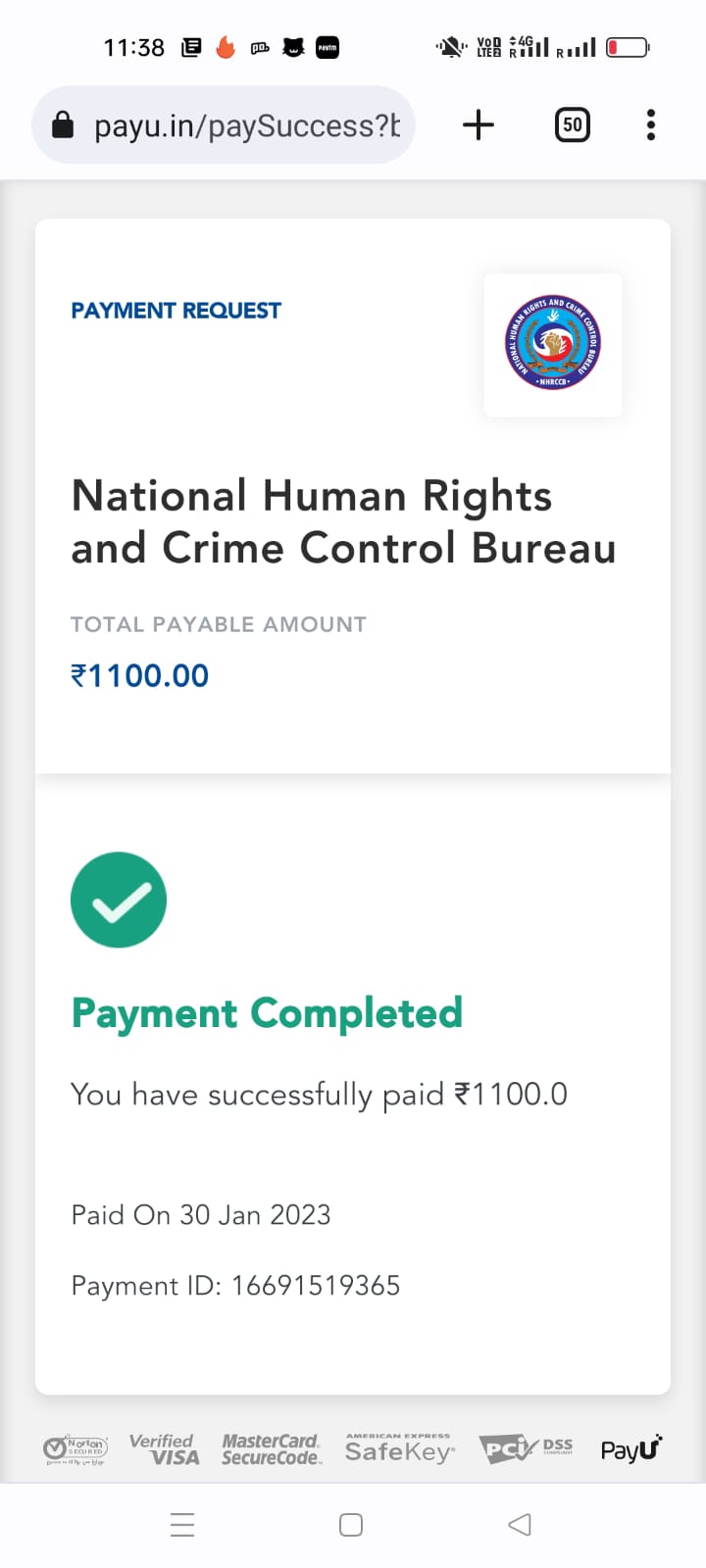
Task: Tap the green payment success checkmark
Action: [119, 900]
